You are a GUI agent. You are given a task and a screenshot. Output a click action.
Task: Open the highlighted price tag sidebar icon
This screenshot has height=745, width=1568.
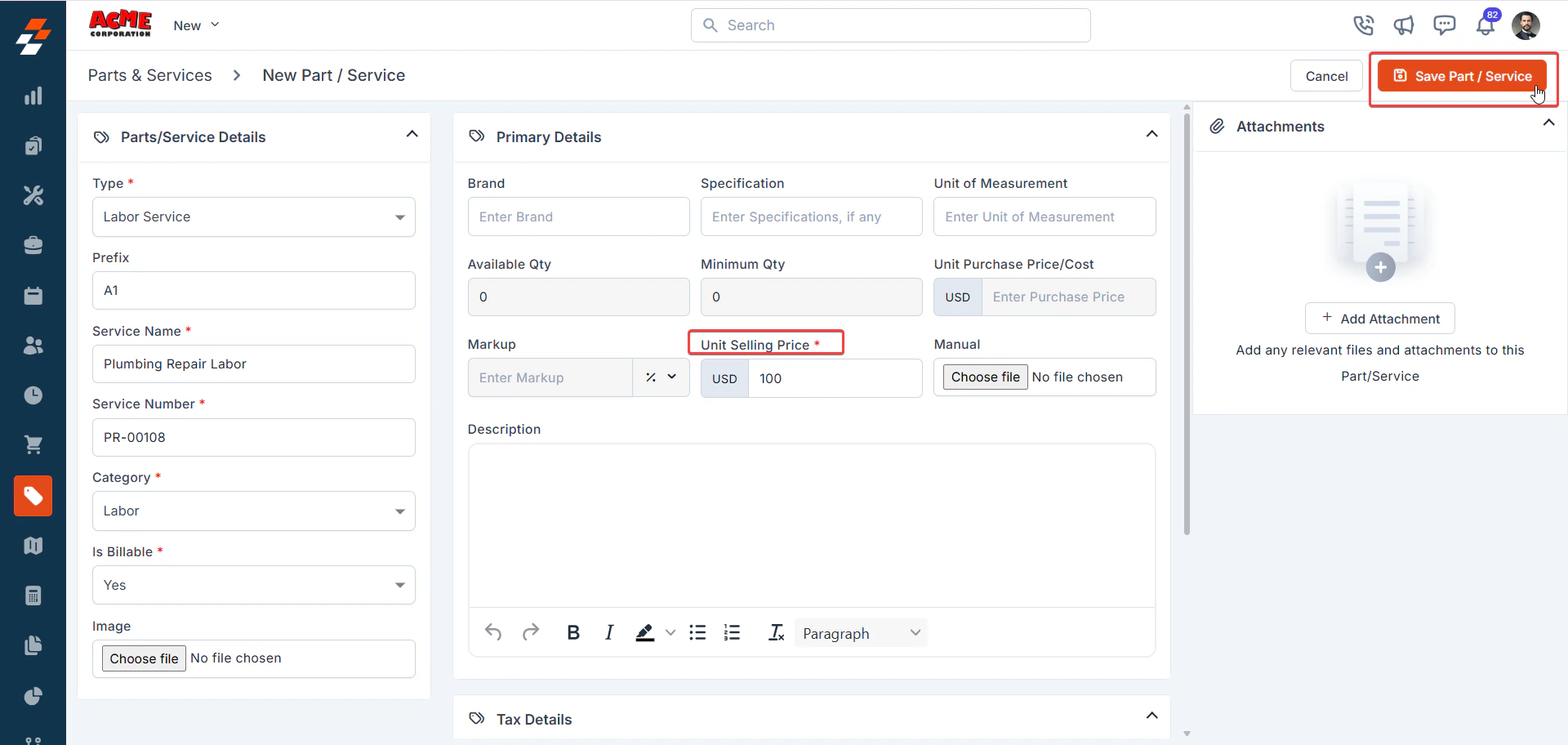point(33,496)
